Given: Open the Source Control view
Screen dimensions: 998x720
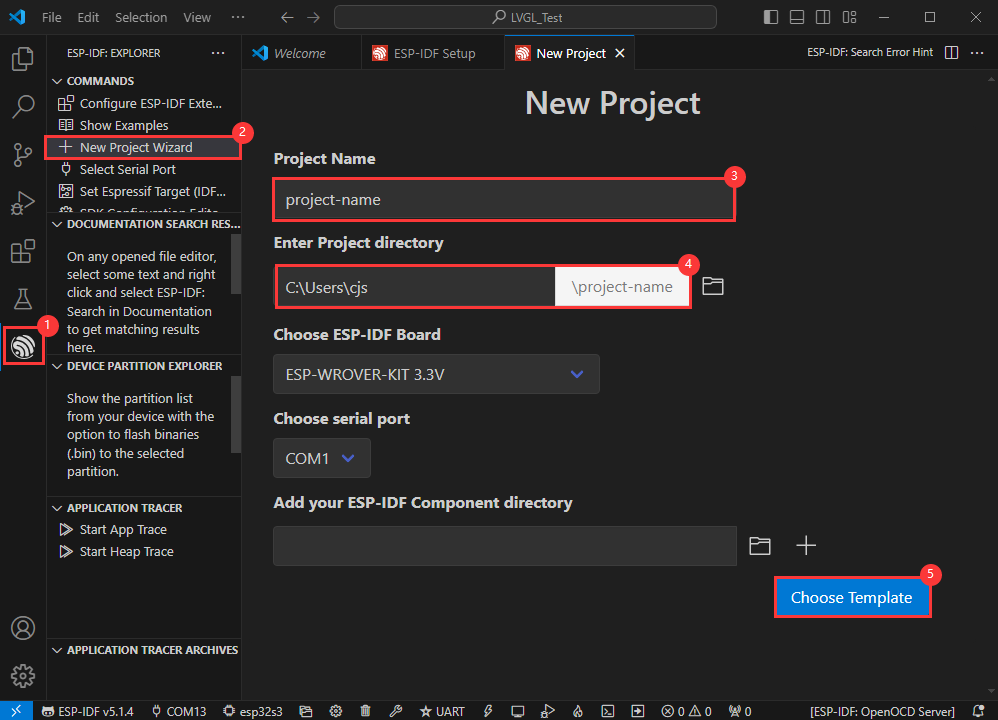Looking at the screenshot, I should pos(23,154).
